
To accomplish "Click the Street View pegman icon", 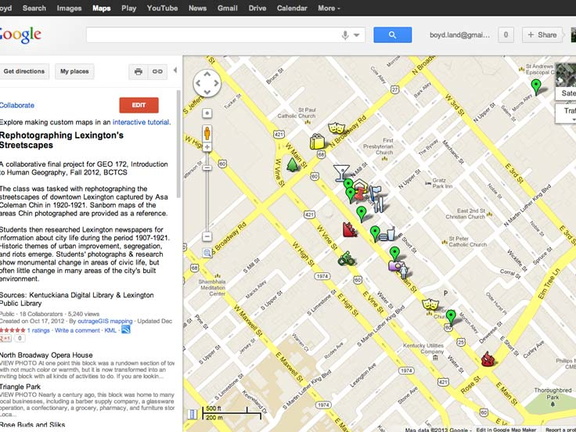I will click(x=207, y=133).
